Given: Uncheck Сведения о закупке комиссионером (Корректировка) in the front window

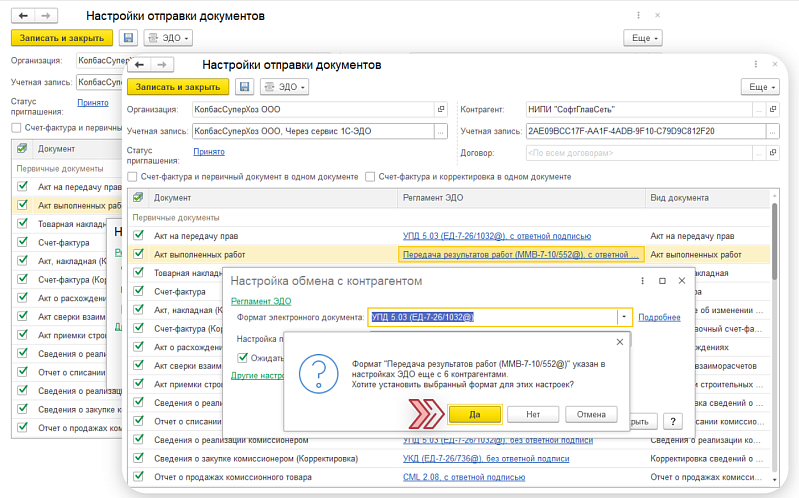Looking at the screenshot, I should click(x=138, y=458).
